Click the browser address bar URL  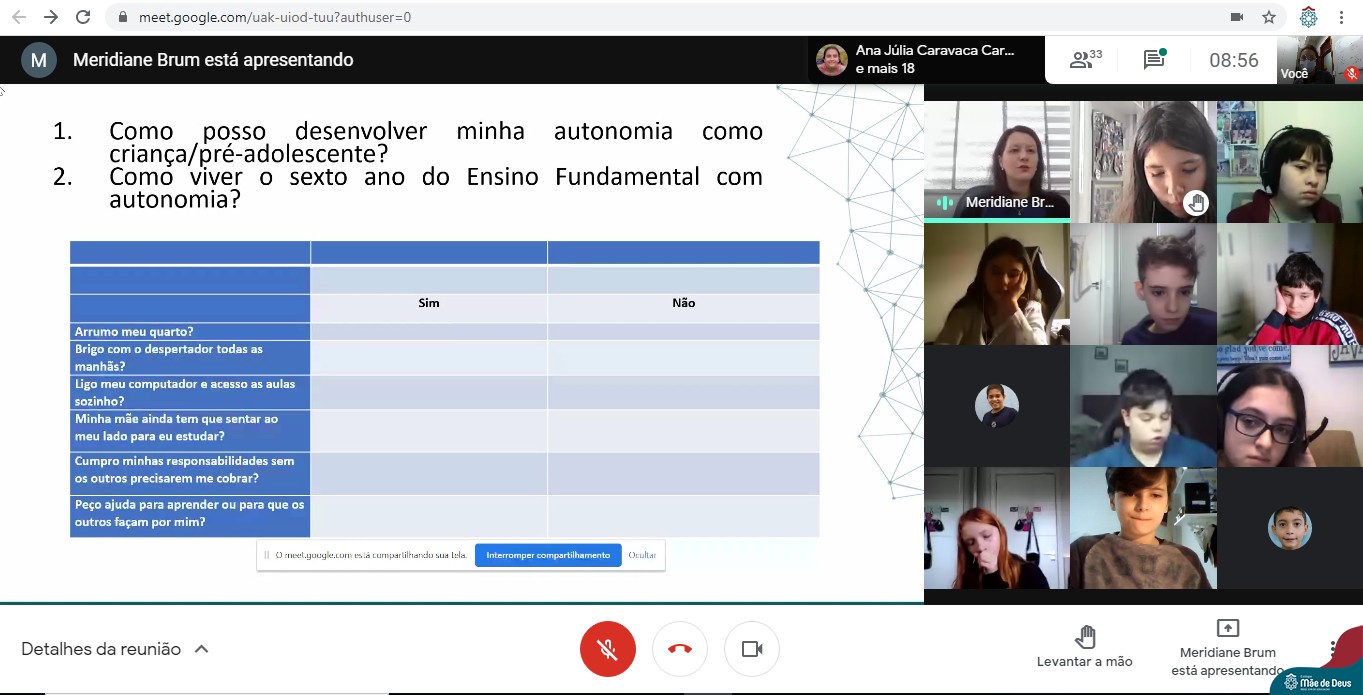275,17
